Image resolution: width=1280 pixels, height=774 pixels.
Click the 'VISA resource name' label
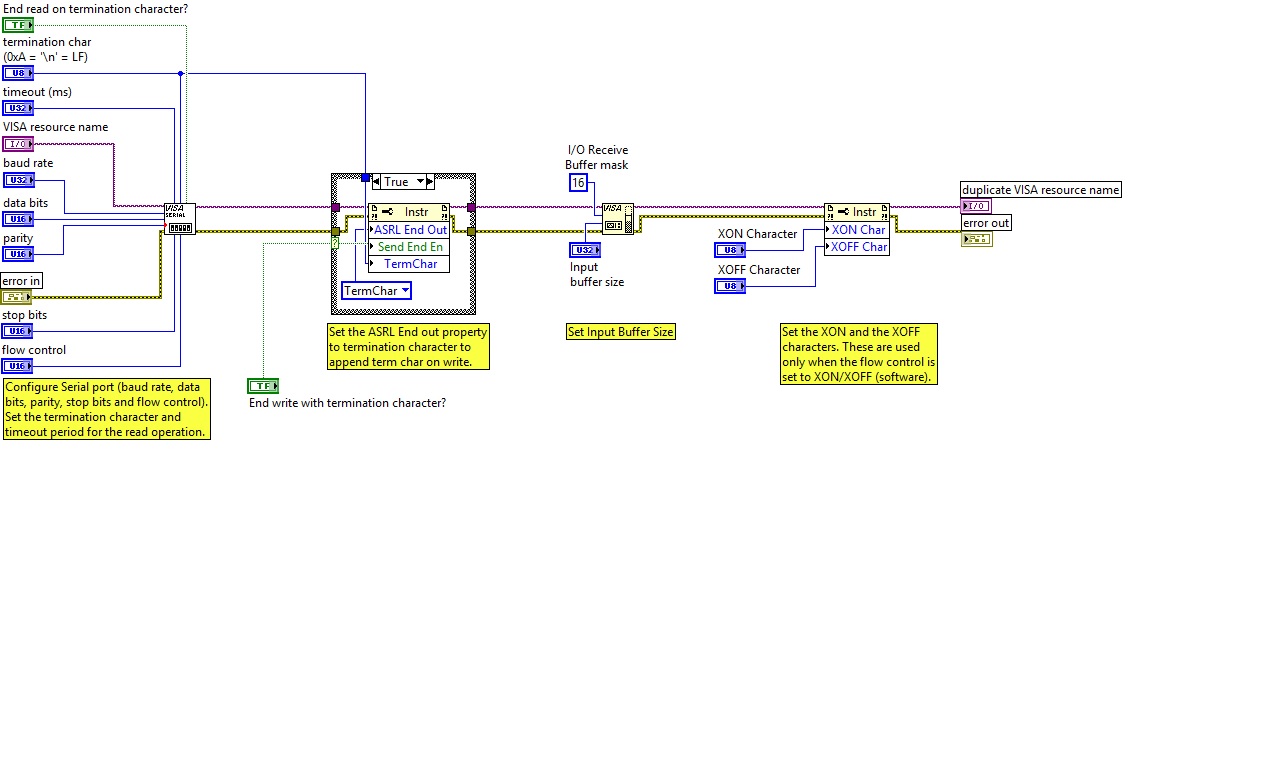pos(55,127)
